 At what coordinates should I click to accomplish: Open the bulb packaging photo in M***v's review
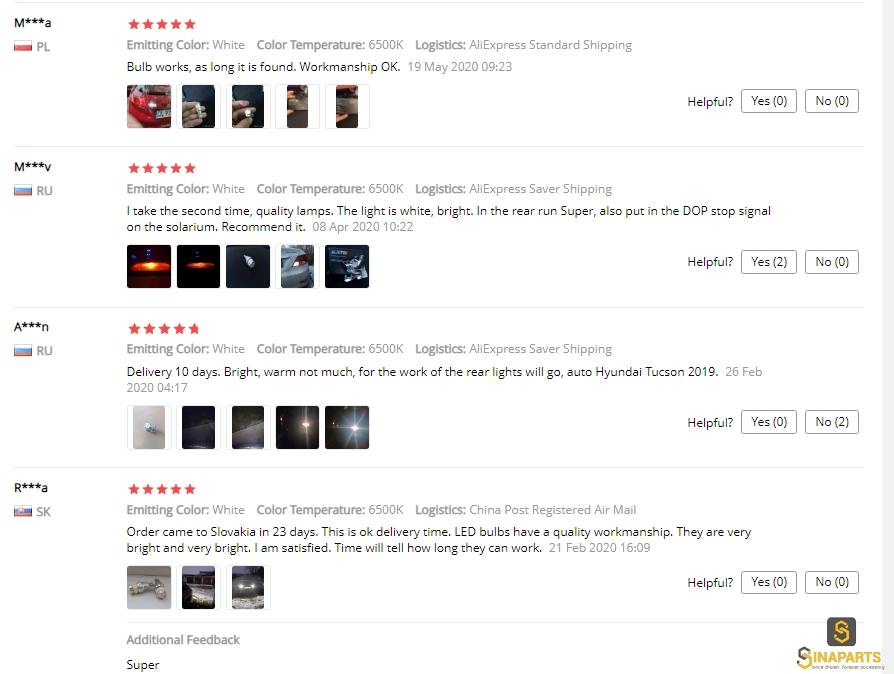tap(347, 266)
